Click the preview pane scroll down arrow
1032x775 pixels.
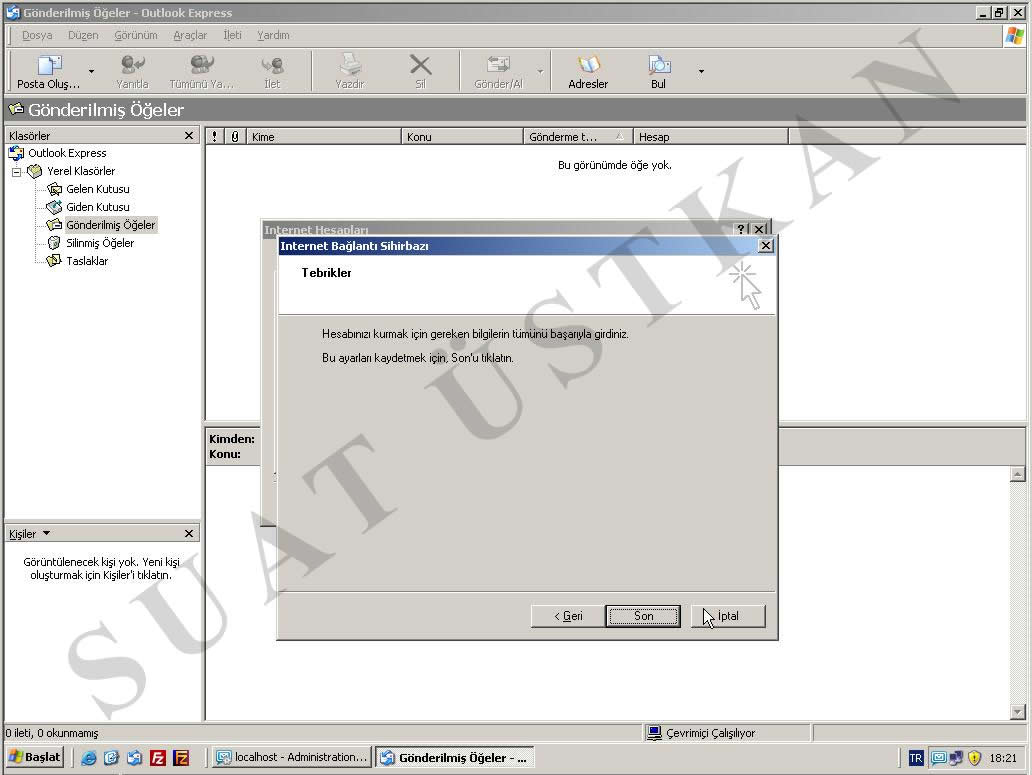pos(1018,712)
